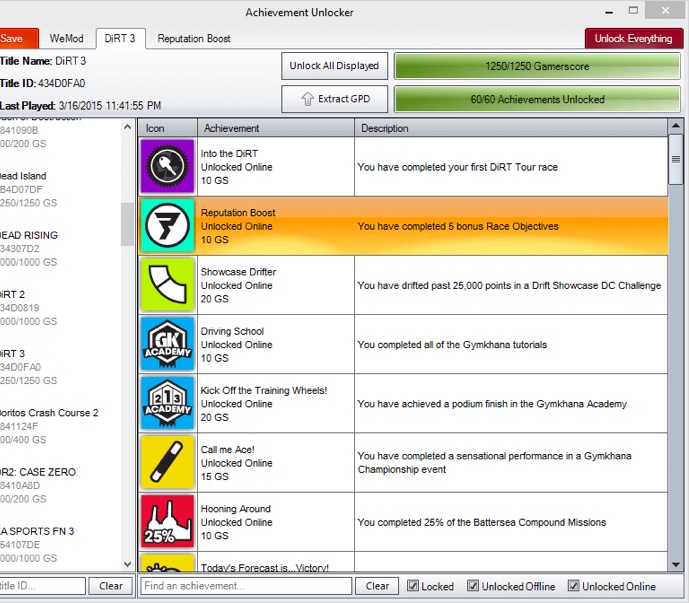The image size is (689, 603).
Task: Click the Save button
Action: tap(18, 39)
